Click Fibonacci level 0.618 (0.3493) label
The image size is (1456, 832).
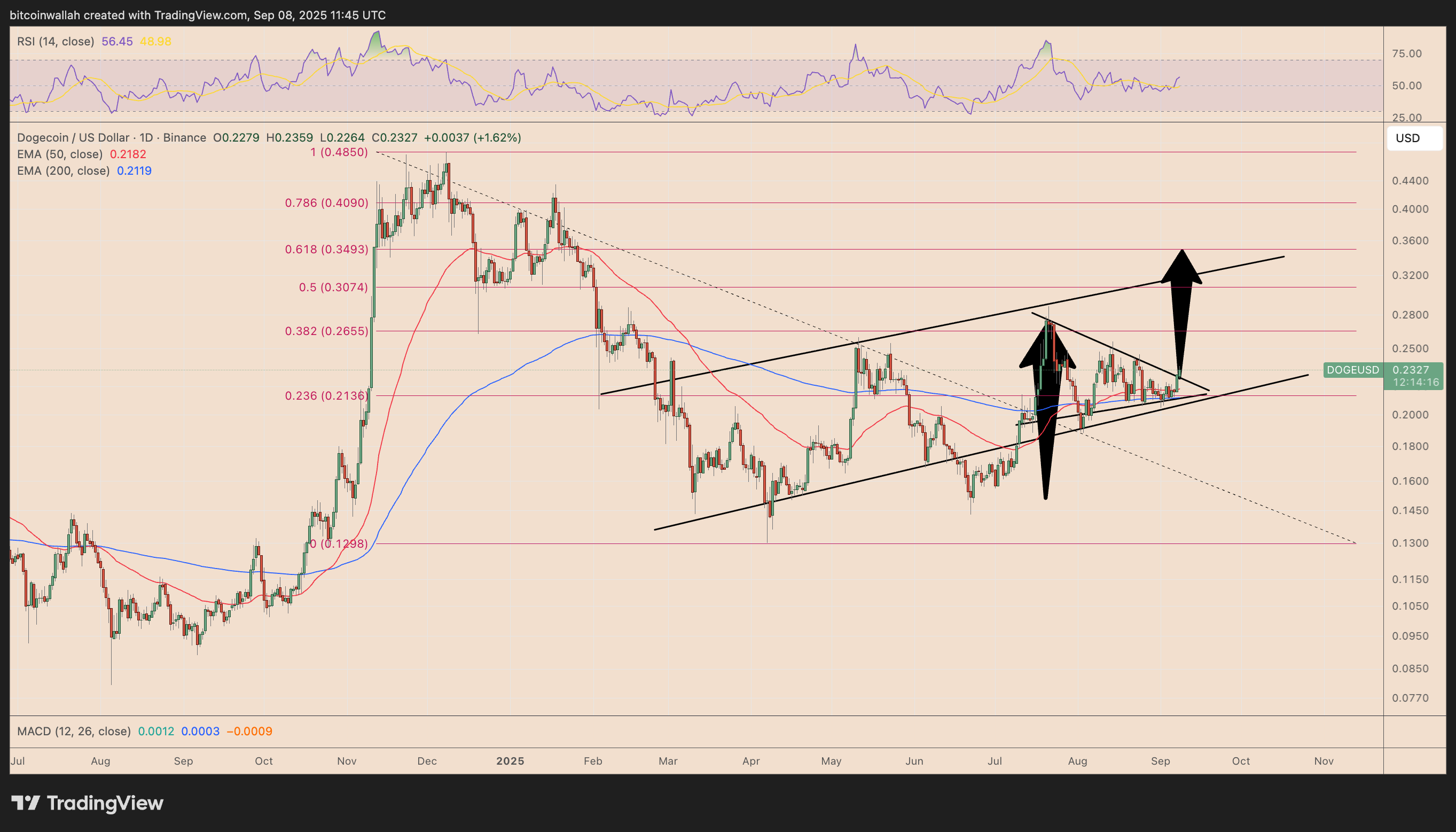[326, 249]
